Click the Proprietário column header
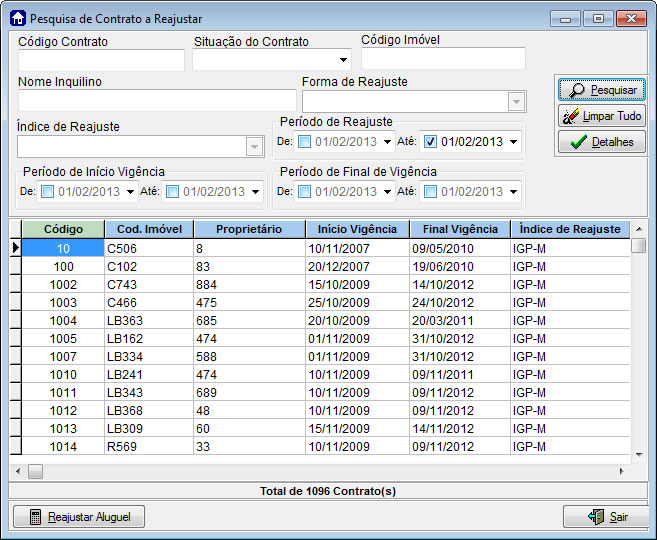Viewport: 657px width, 540px height. [x=249, y=229]
